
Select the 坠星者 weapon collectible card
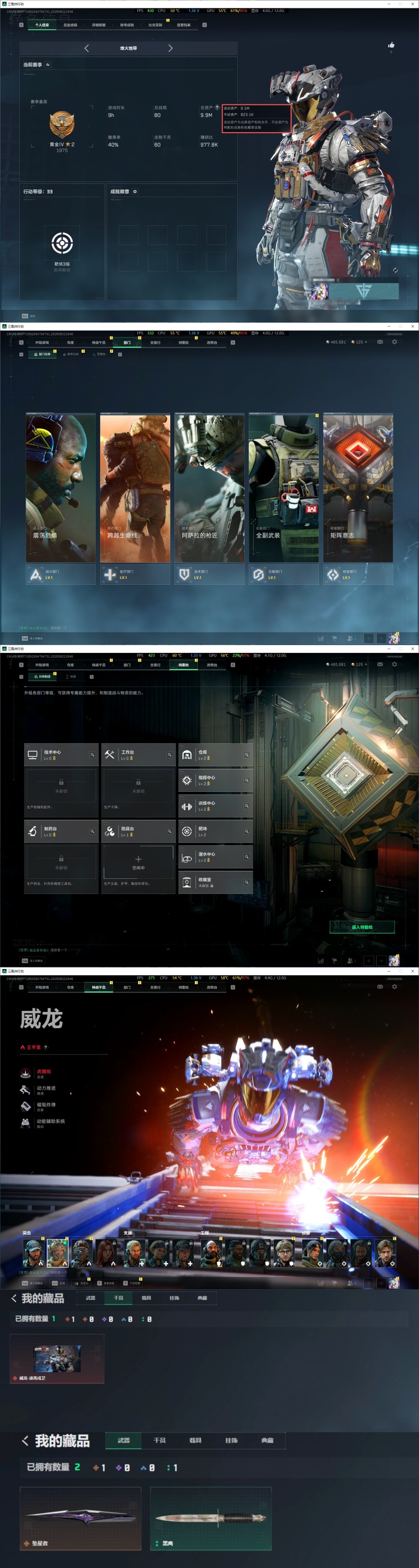tap(81, 1518)
